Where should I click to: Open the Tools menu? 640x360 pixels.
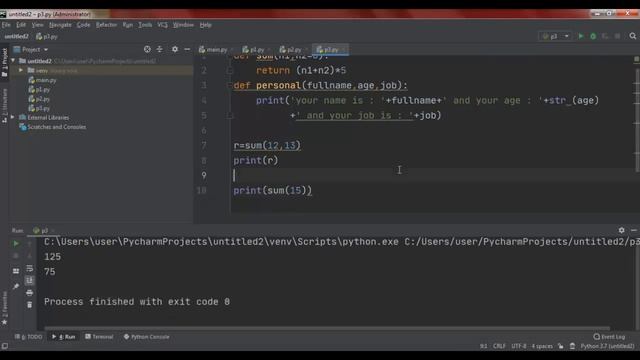coord(145,25)
